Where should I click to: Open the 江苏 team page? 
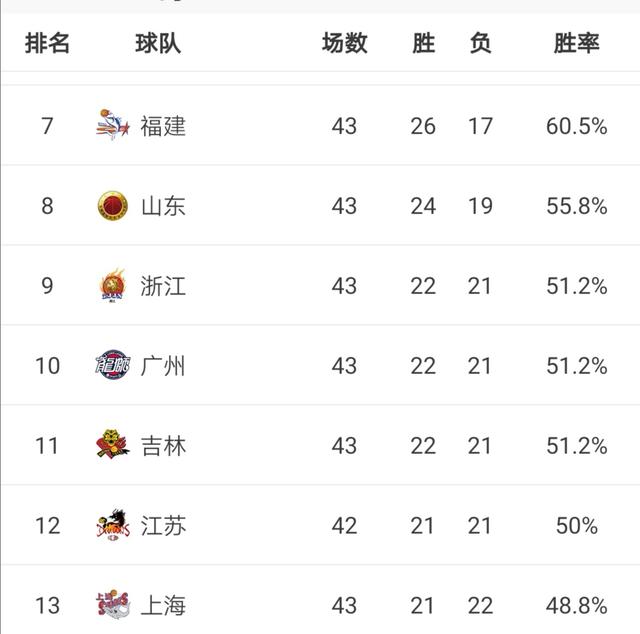point(163,526)
